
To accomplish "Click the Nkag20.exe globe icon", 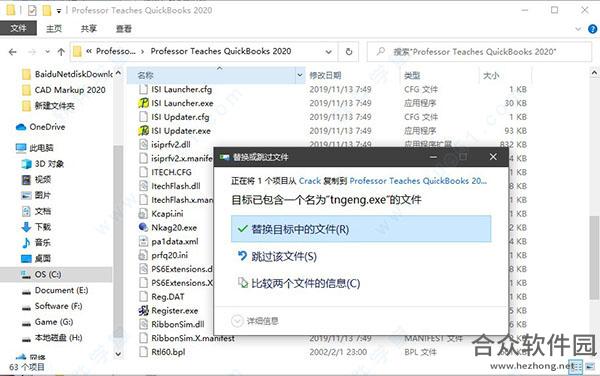I will (x=143, y=227).
